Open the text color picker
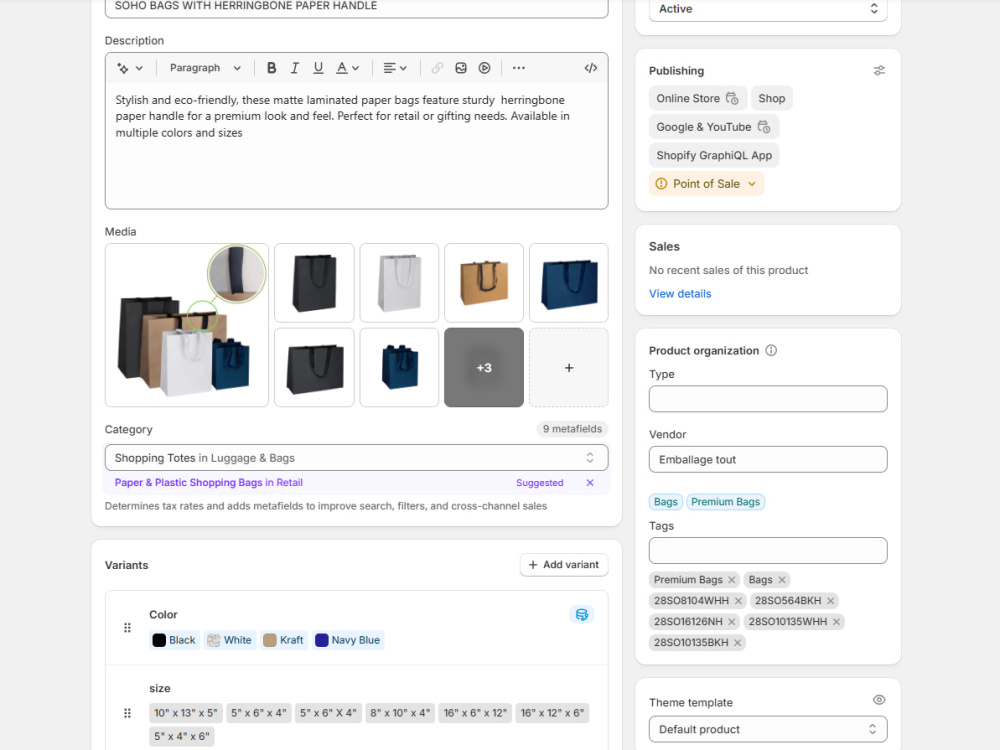The width and height of the screenshot is (1000, 750). coord(348,68)
